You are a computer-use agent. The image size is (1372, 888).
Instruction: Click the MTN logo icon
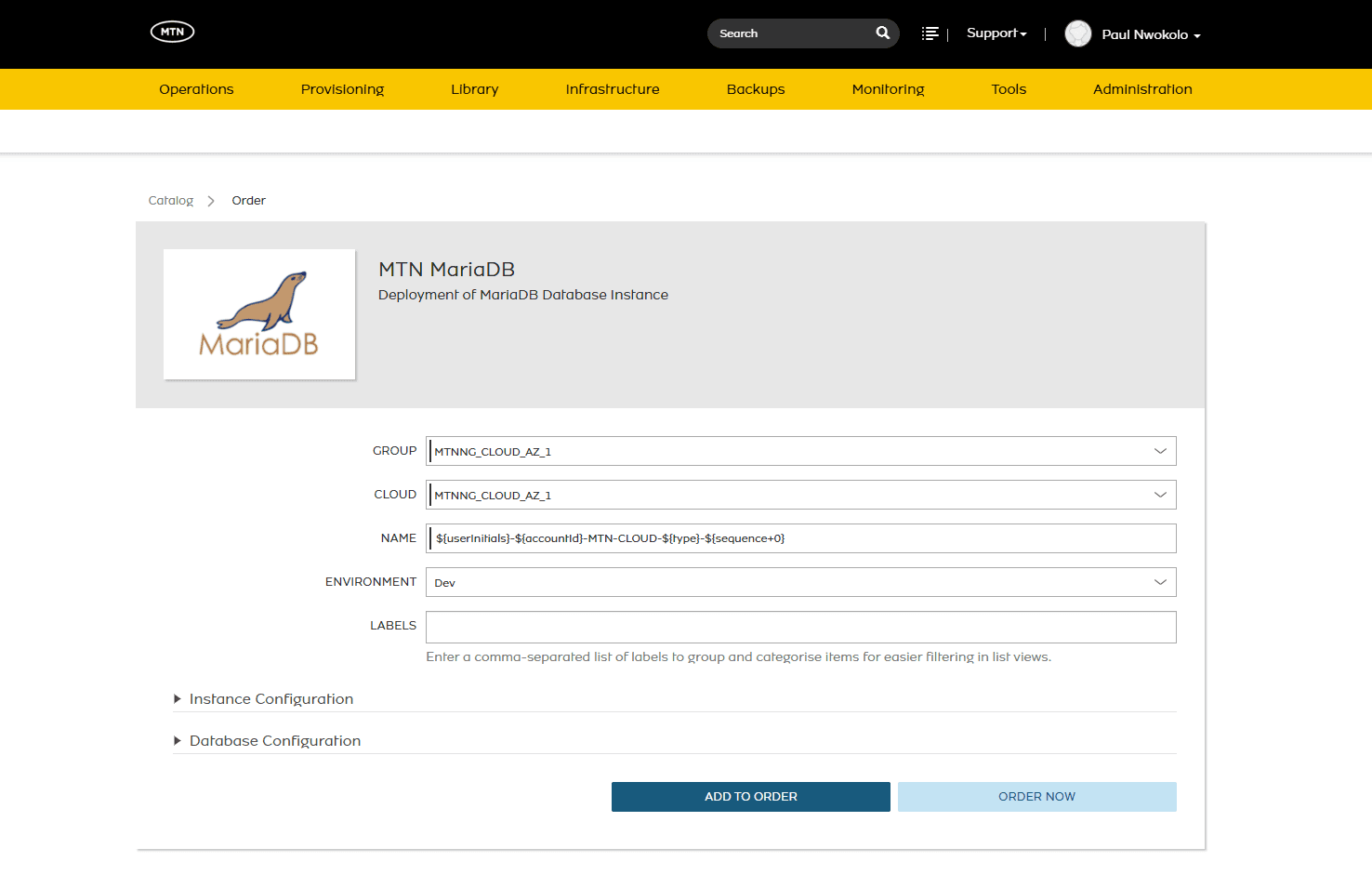(x=172, y=32)
